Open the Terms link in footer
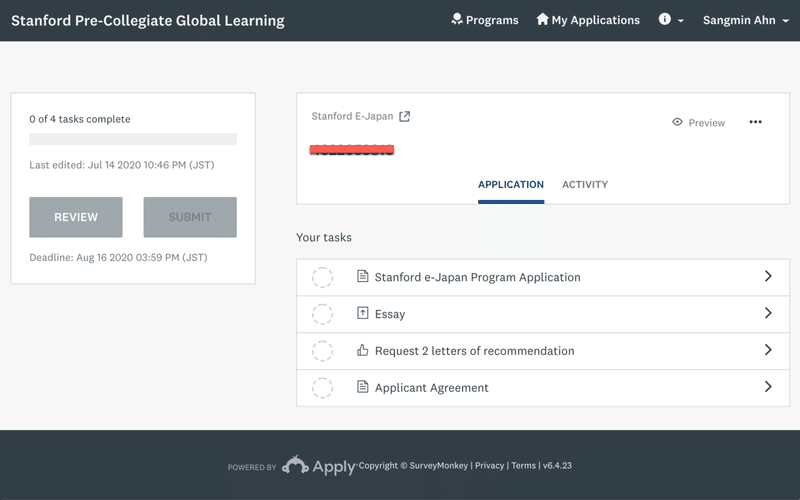Screen dimensions: 800x500 (x=523, y=465)
